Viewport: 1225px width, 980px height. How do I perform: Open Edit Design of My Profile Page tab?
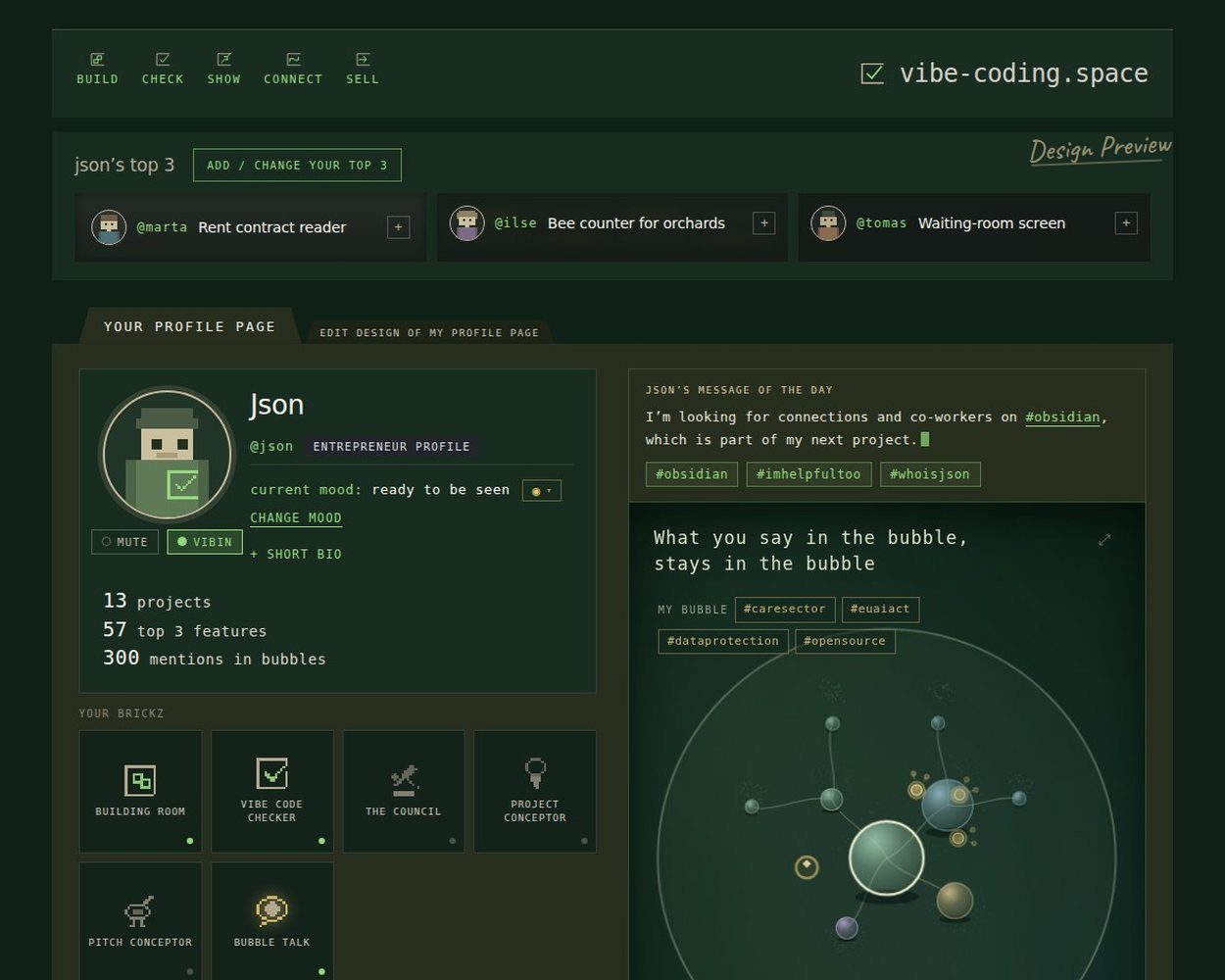tap(429, 332)
